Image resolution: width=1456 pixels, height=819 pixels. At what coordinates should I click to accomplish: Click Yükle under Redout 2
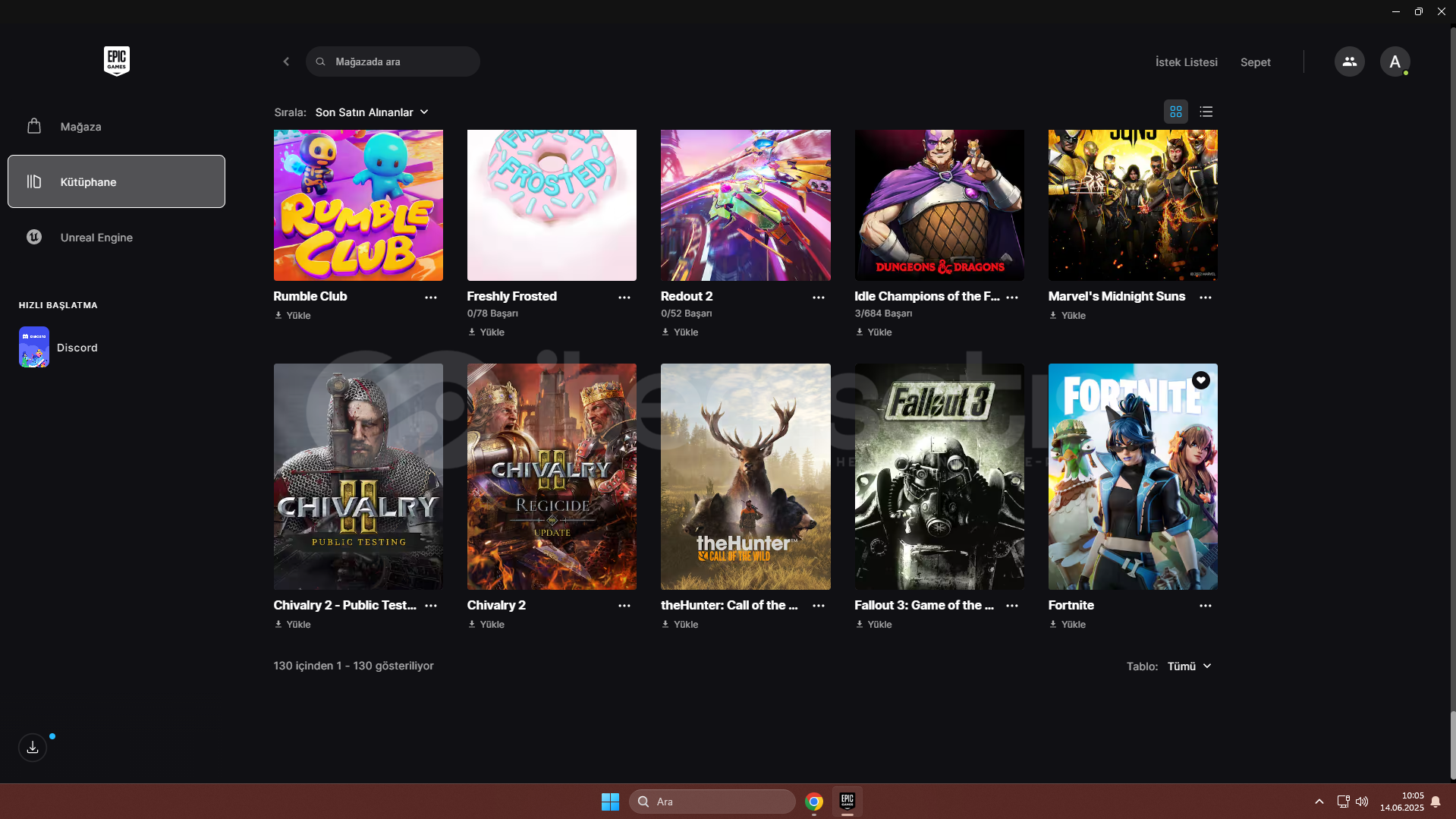680,332
